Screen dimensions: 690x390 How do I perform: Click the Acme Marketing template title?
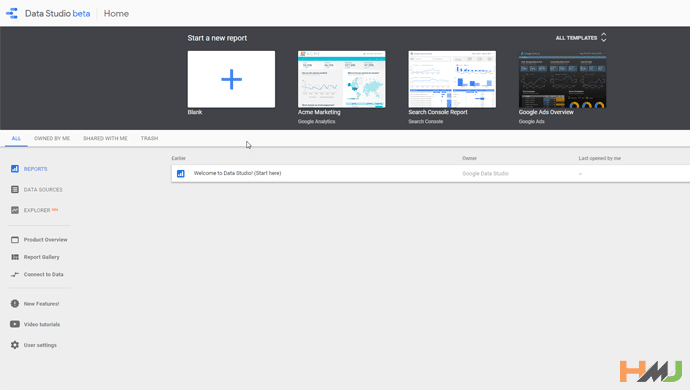coord(319,112)
